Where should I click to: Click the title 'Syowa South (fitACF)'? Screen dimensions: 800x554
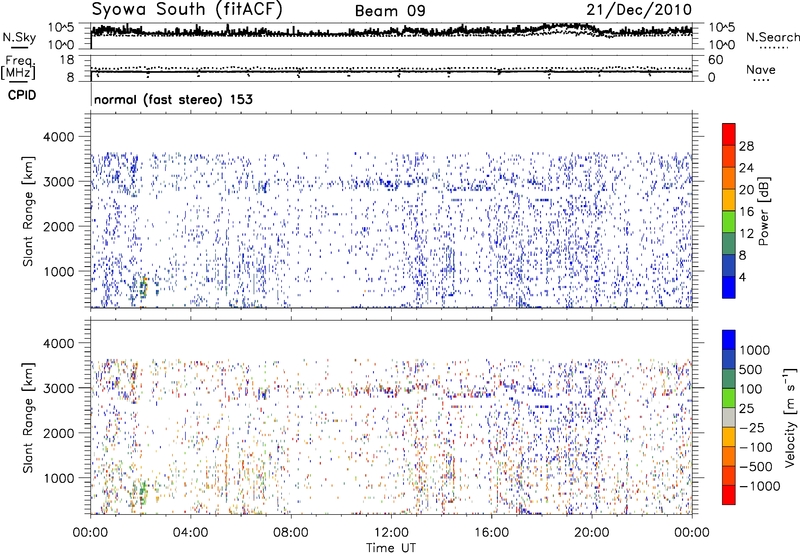point(187,10)
